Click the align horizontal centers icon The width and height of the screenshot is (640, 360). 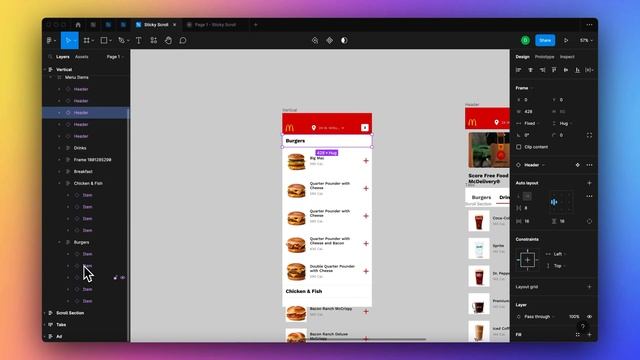coord(530,70)
